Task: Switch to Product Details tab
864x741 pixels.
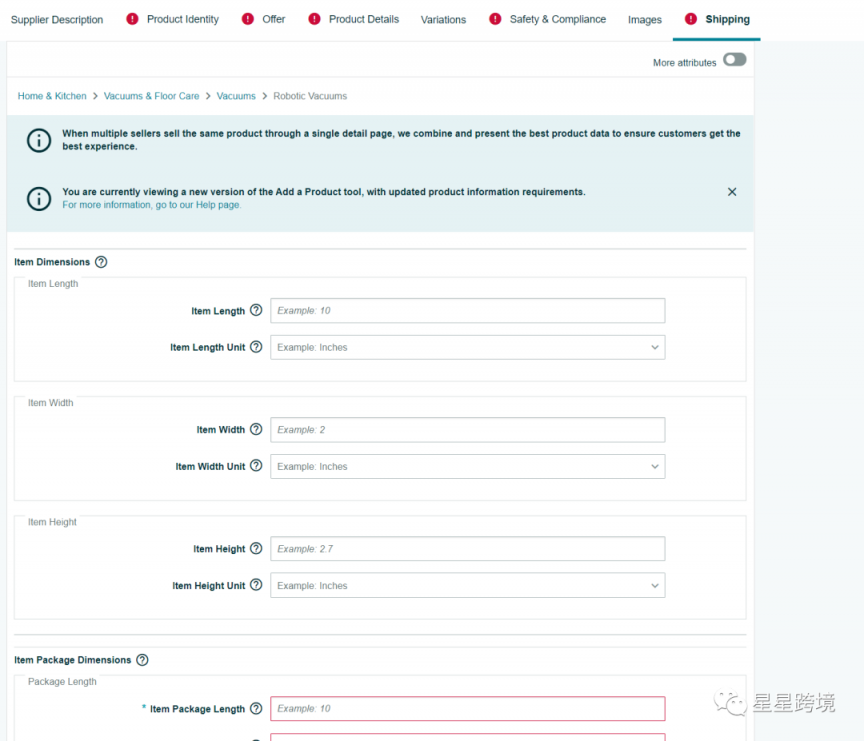Action: 364,19
